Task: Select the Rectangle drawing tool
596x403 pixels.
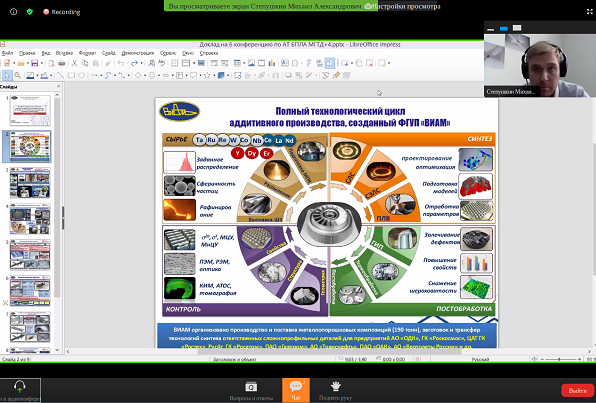Action: pyautogui.click(x=71, y=76)
